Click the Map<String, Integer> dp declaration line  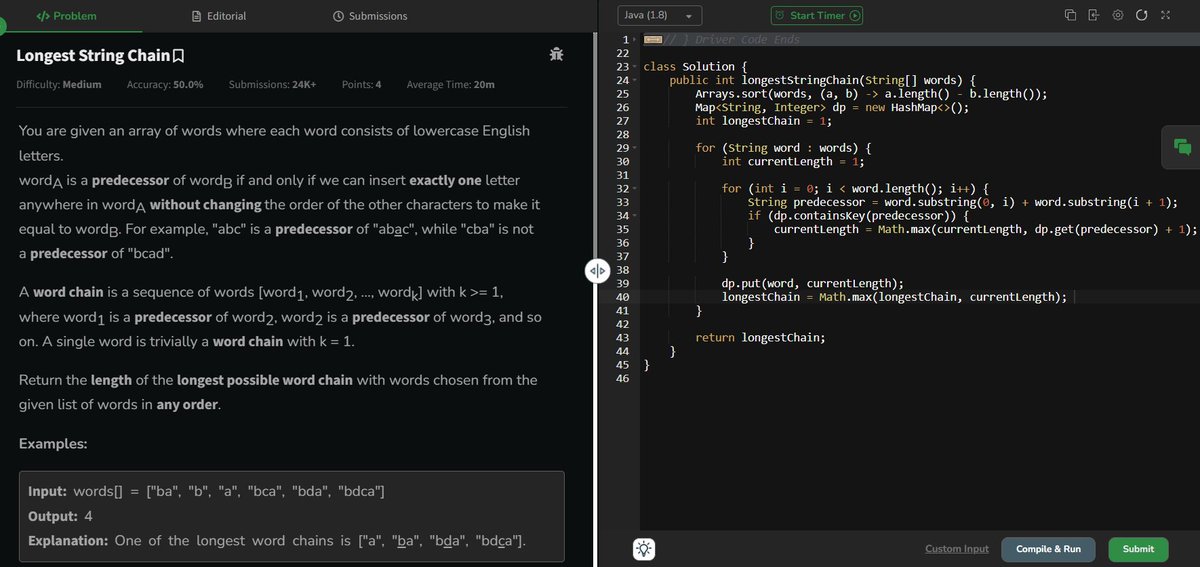click(832, 107)
